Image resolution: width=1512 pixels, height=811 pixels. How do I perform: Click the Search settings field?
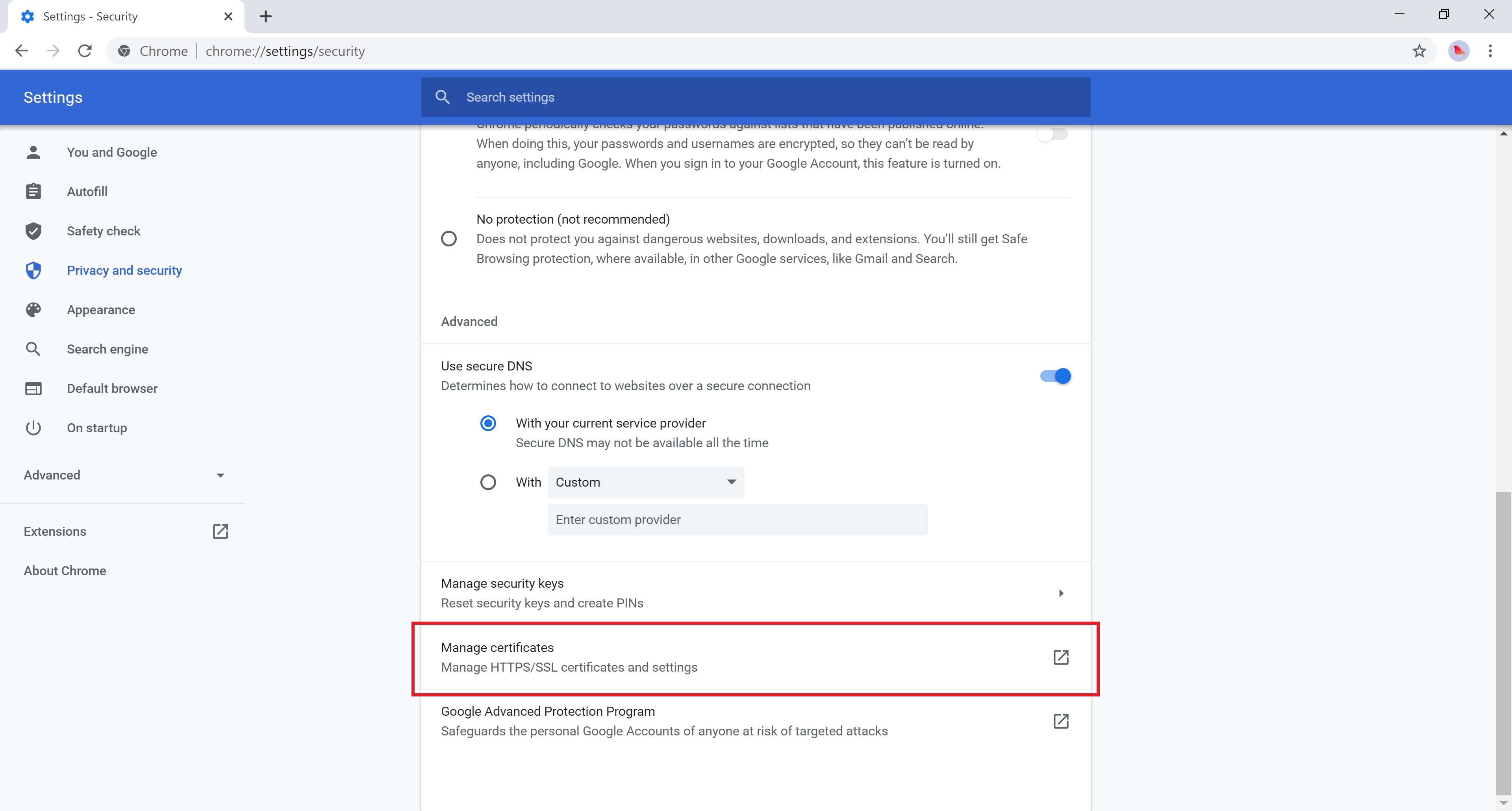tap(756, 97)
